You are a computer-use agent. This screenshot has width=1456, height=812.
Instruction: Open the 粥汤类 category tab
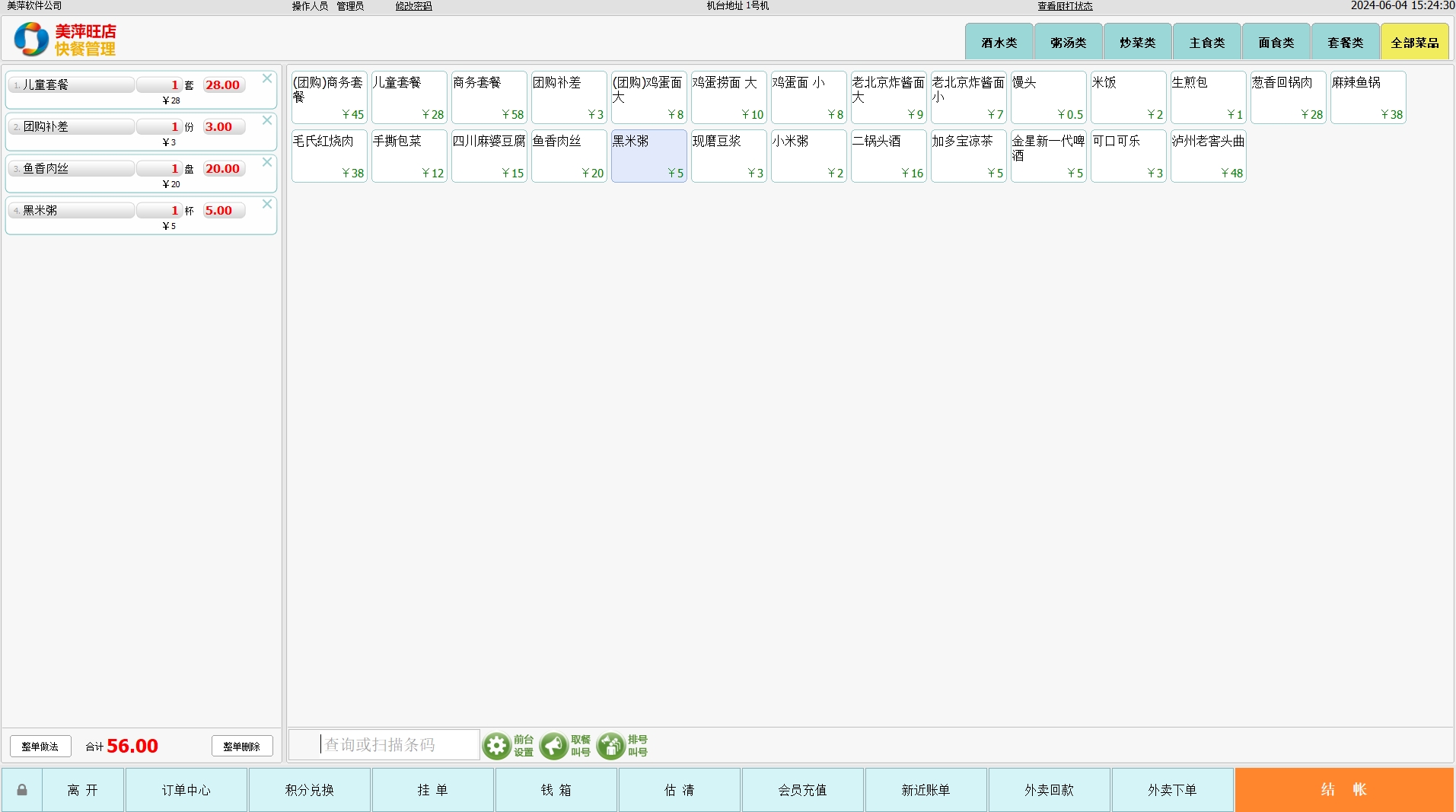tap(1068, 43)
